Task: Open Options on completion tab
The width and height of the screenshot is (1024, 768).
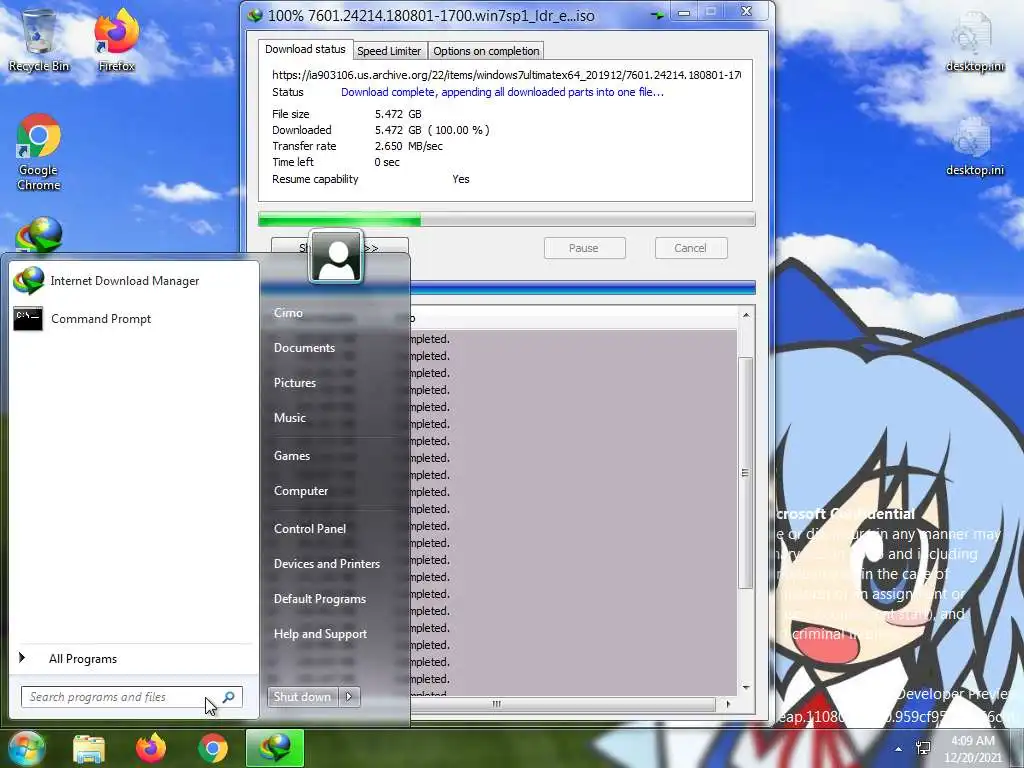Action: click(x=486, y=51)
